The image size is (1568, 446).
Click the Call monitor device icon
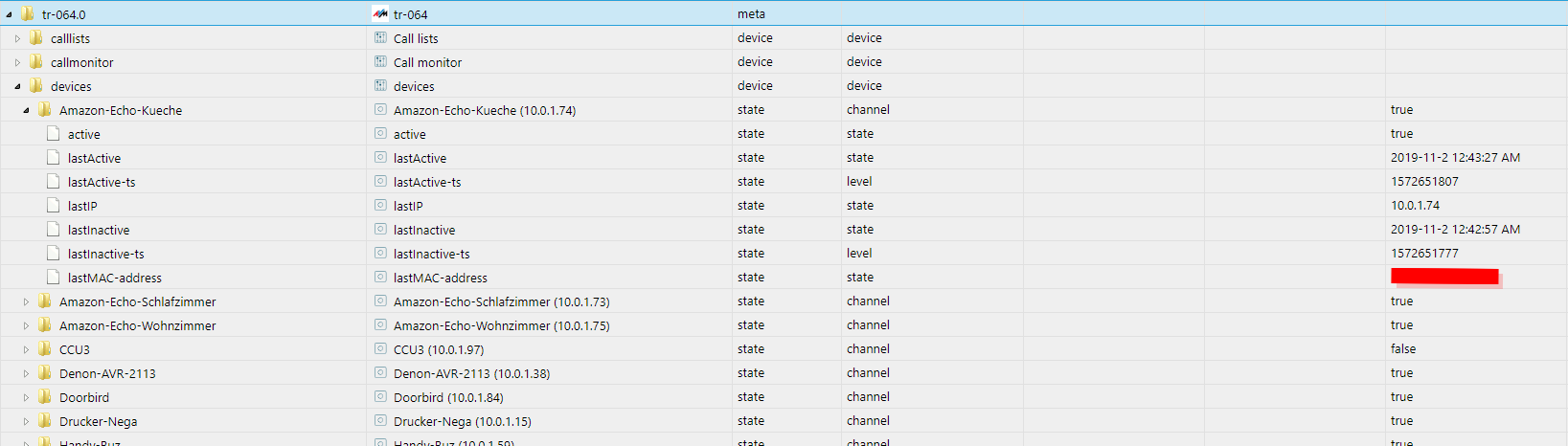[380, 62]
